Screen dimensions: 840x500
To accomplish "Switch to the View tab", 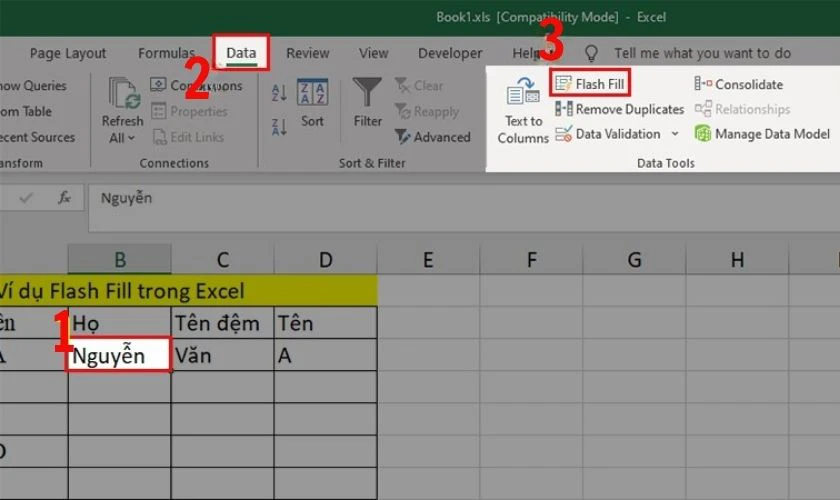I will (x=373, y=53).
